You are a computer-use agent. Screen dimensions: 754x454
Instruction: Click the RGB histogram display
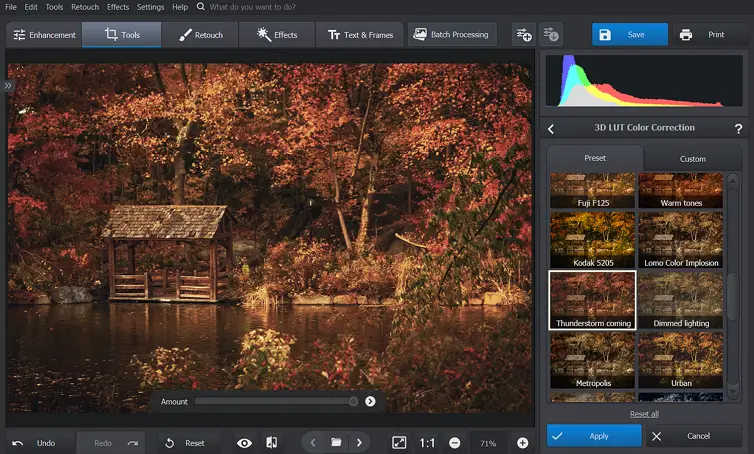click(x=644, y=80)
